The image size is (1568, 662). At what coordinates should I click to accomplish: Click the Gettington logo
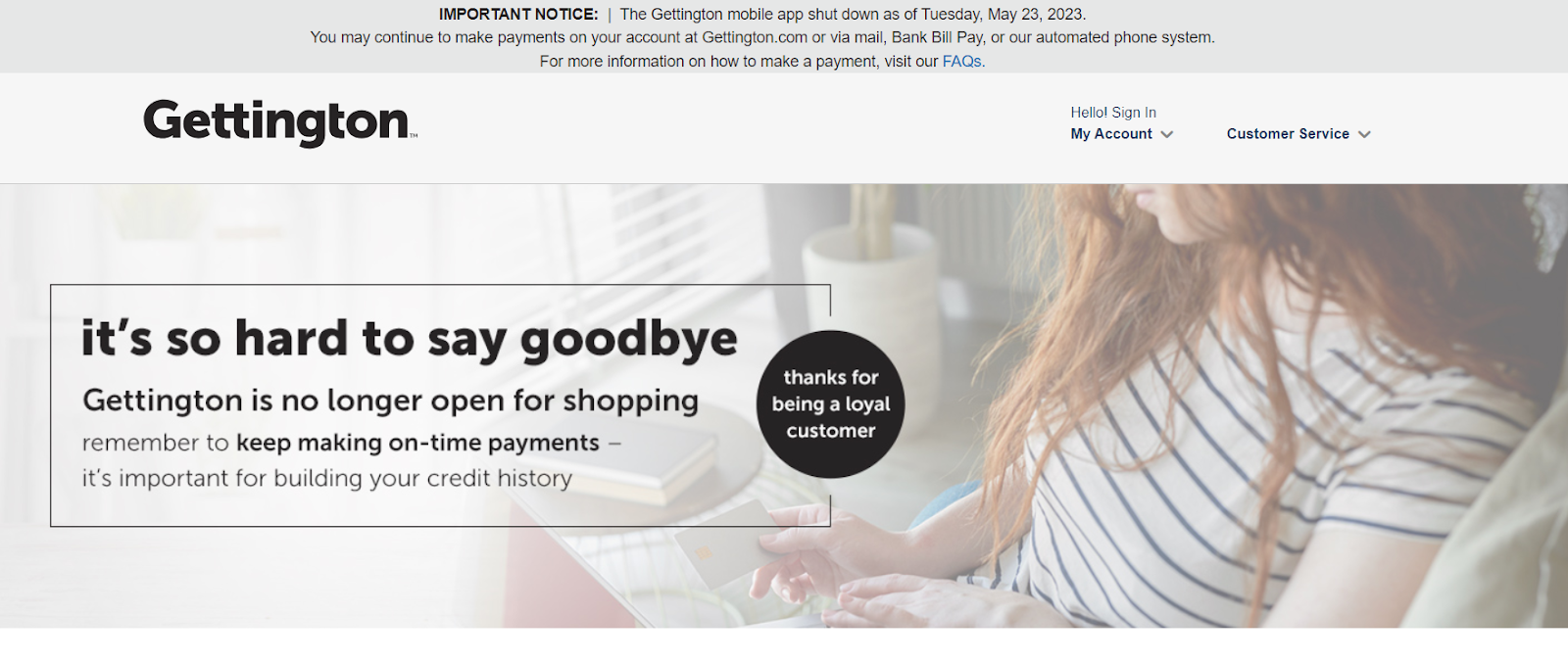[x=280, y=122]
